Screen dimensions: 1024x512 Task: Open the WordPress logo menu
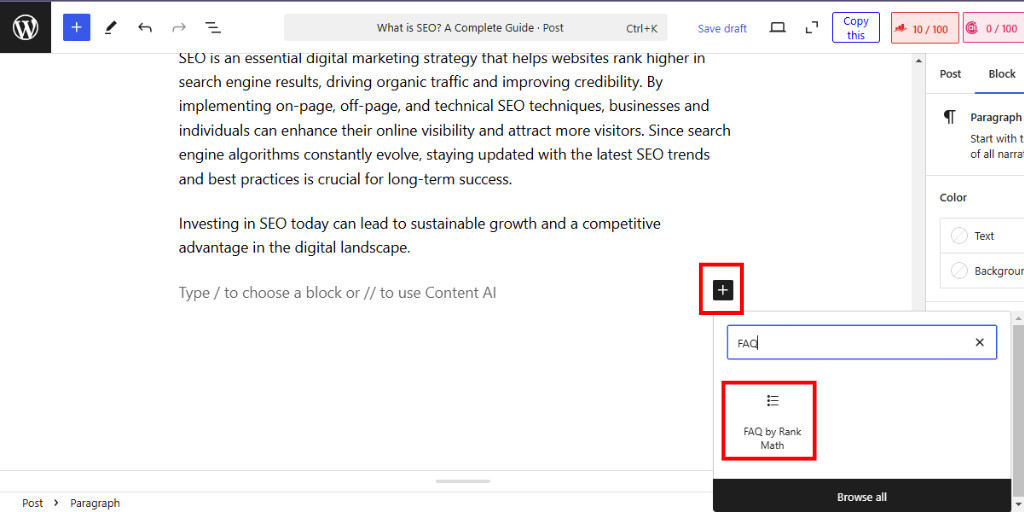(25, 27)
